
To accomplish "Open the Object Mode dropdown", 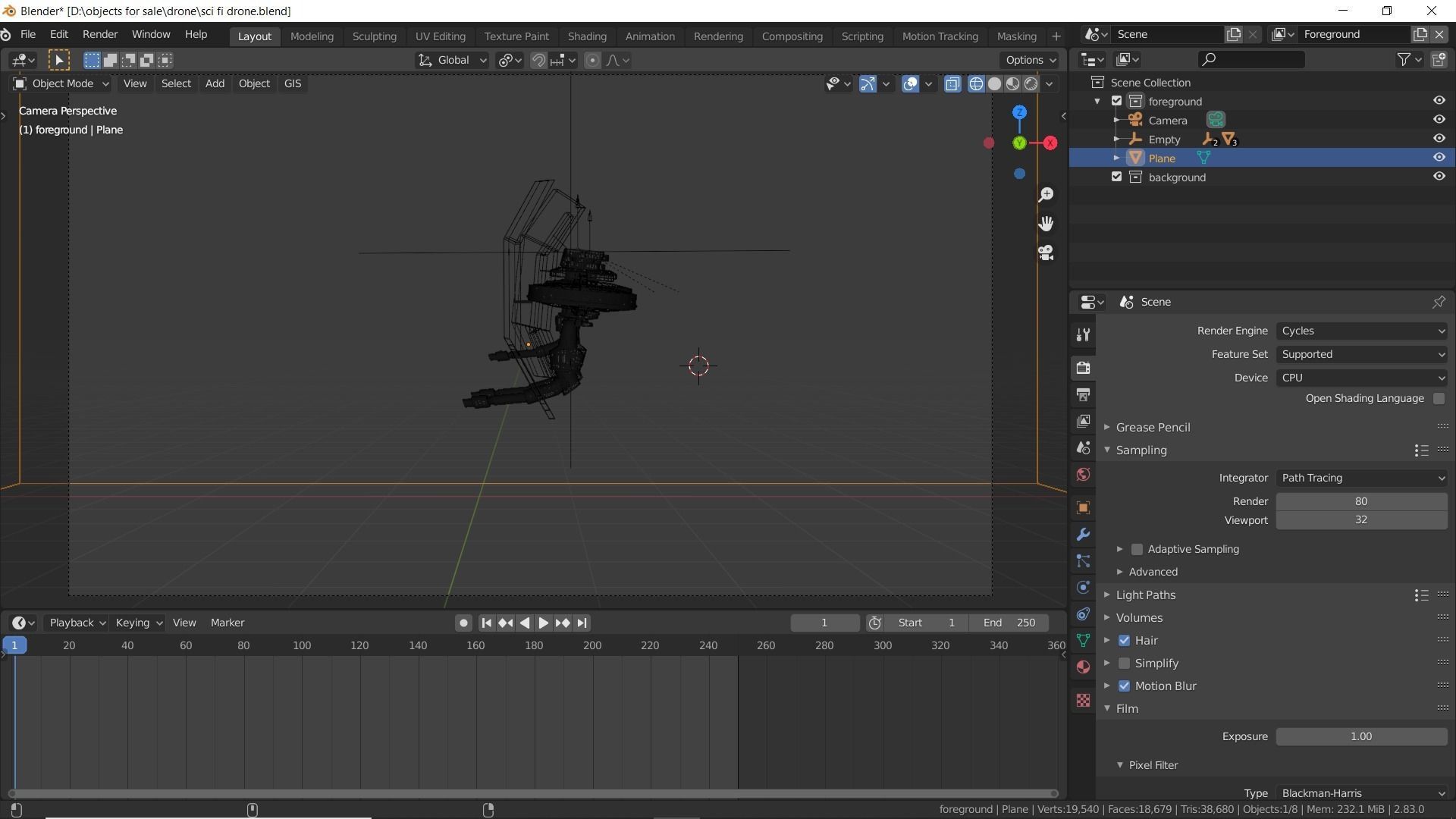I will (62, 84).
